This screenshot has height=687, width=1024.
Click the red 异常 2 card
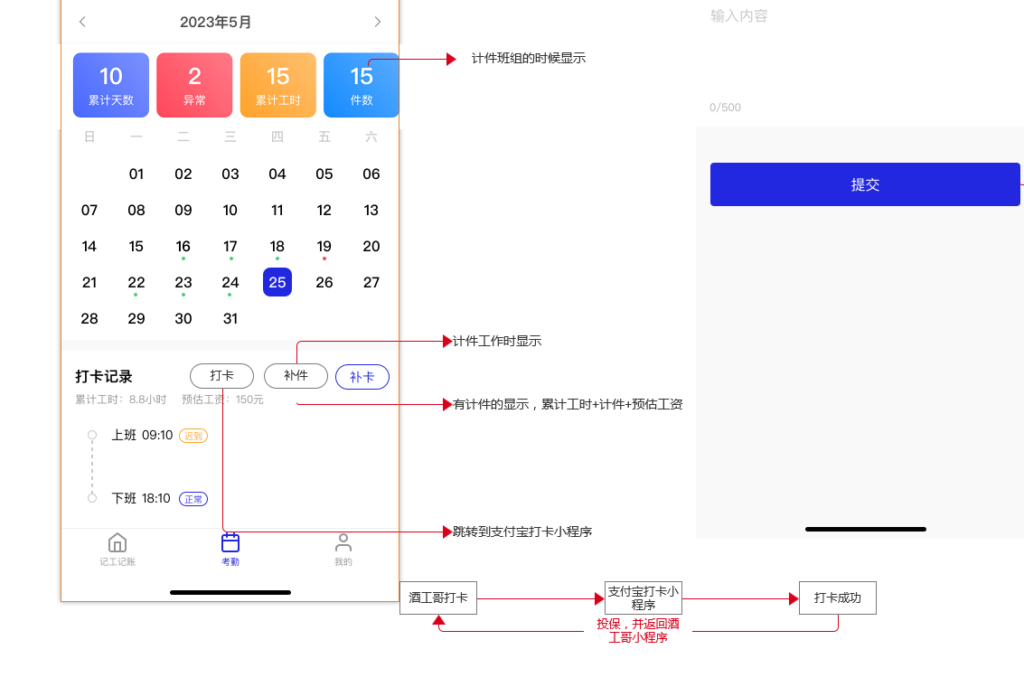(195, 85)
